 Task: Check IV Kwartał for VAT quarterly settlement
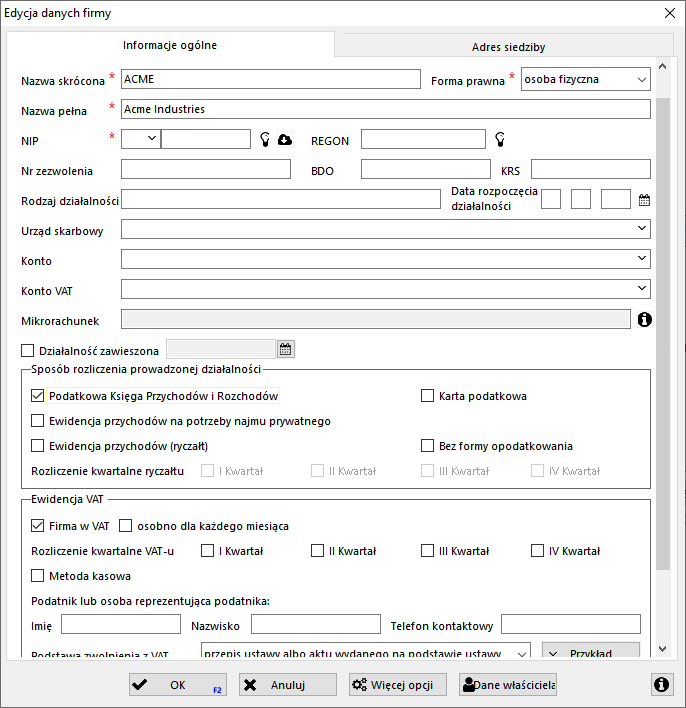click(x=537, y=551)
